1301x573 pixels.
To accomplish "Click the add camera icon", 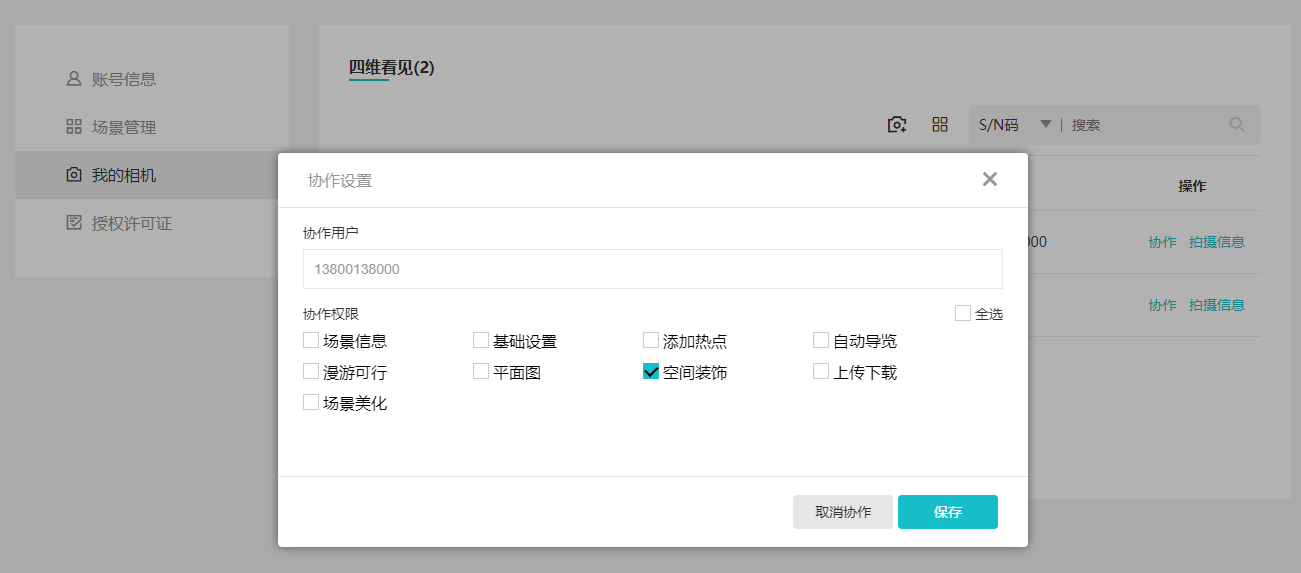I will 897,125.
